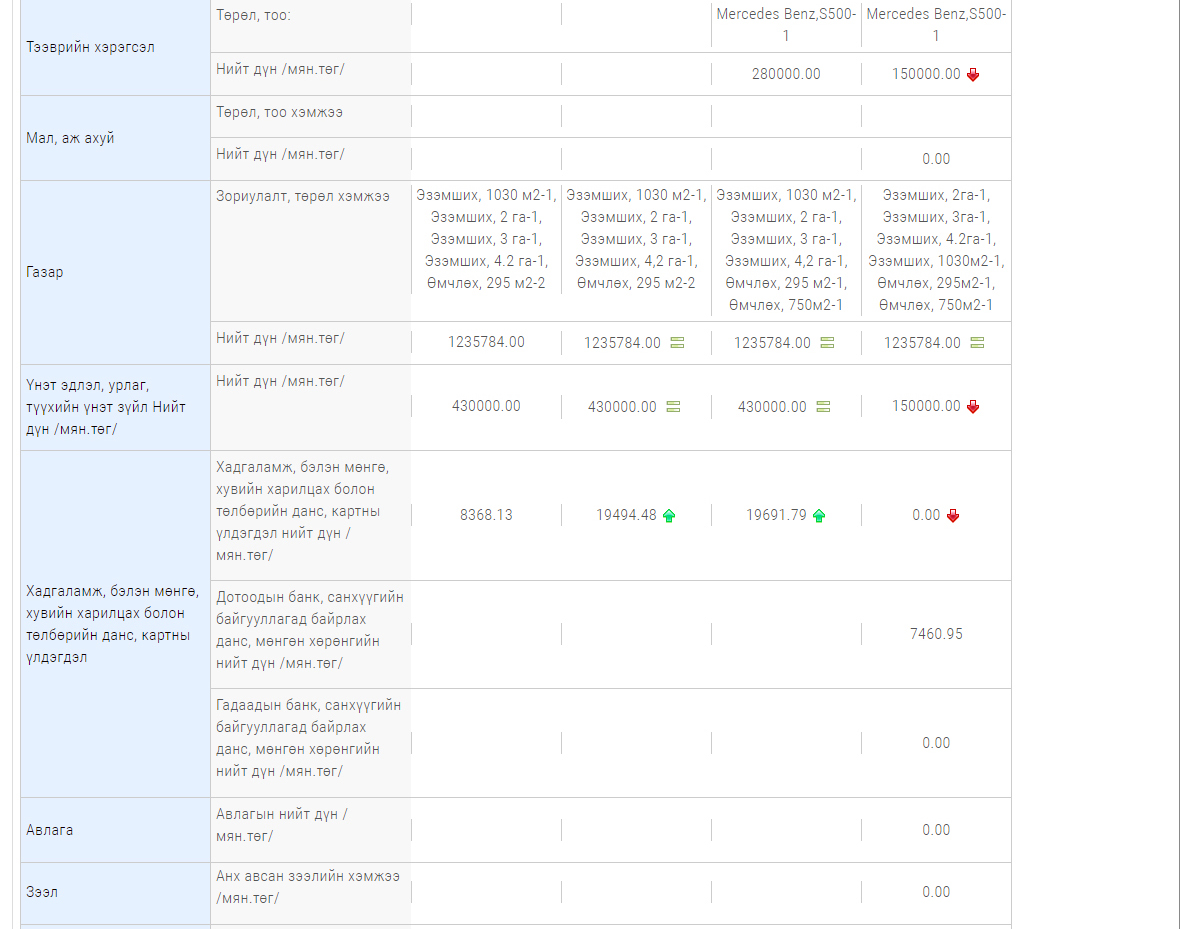The image size is (1191, 929).
Task: Select the 8368.13 savings amount
Action: pyautogui.click(x=486, y=515)
